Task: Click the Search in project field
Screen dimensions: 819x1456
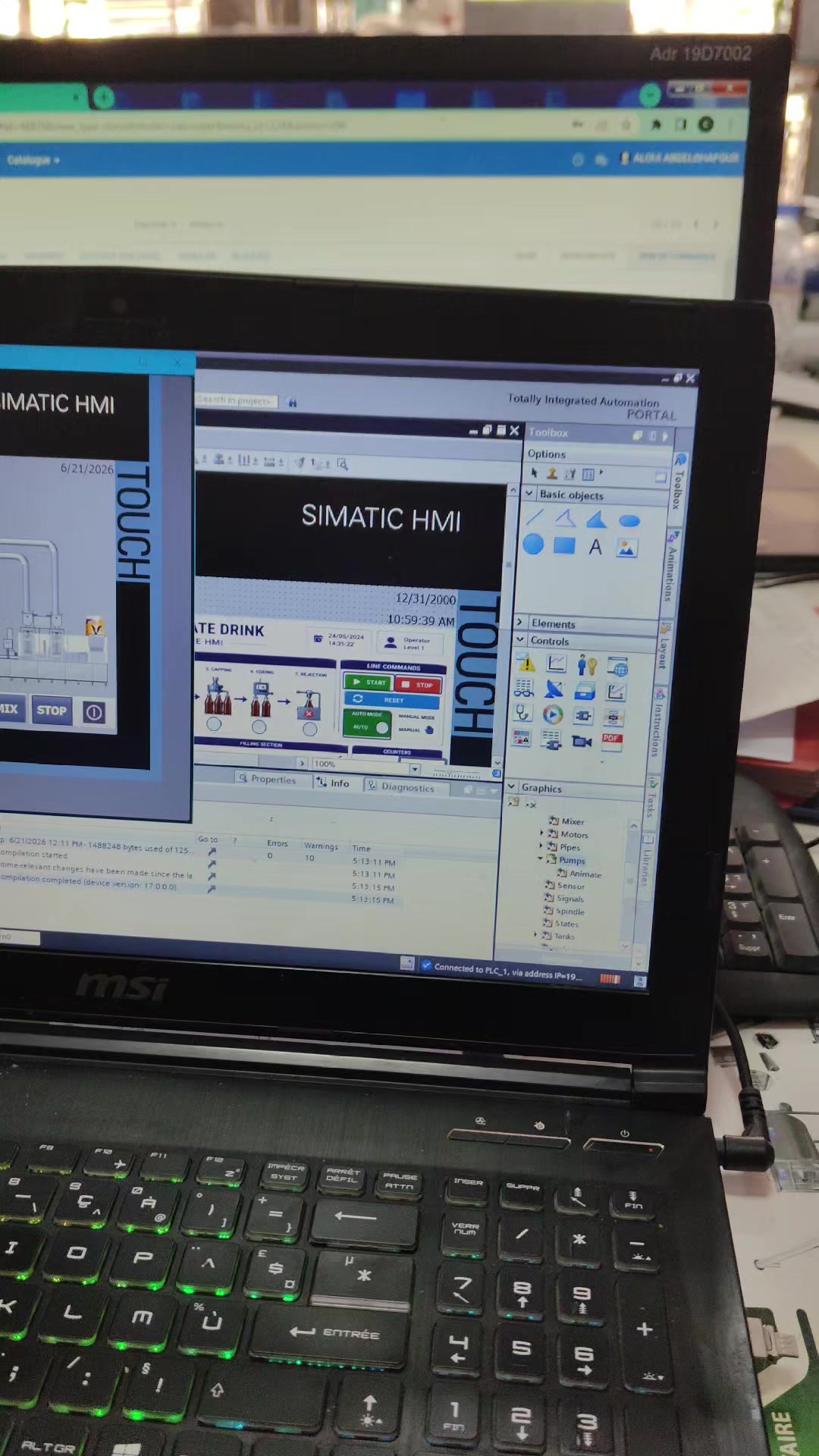Action: (x=237, y=400)
